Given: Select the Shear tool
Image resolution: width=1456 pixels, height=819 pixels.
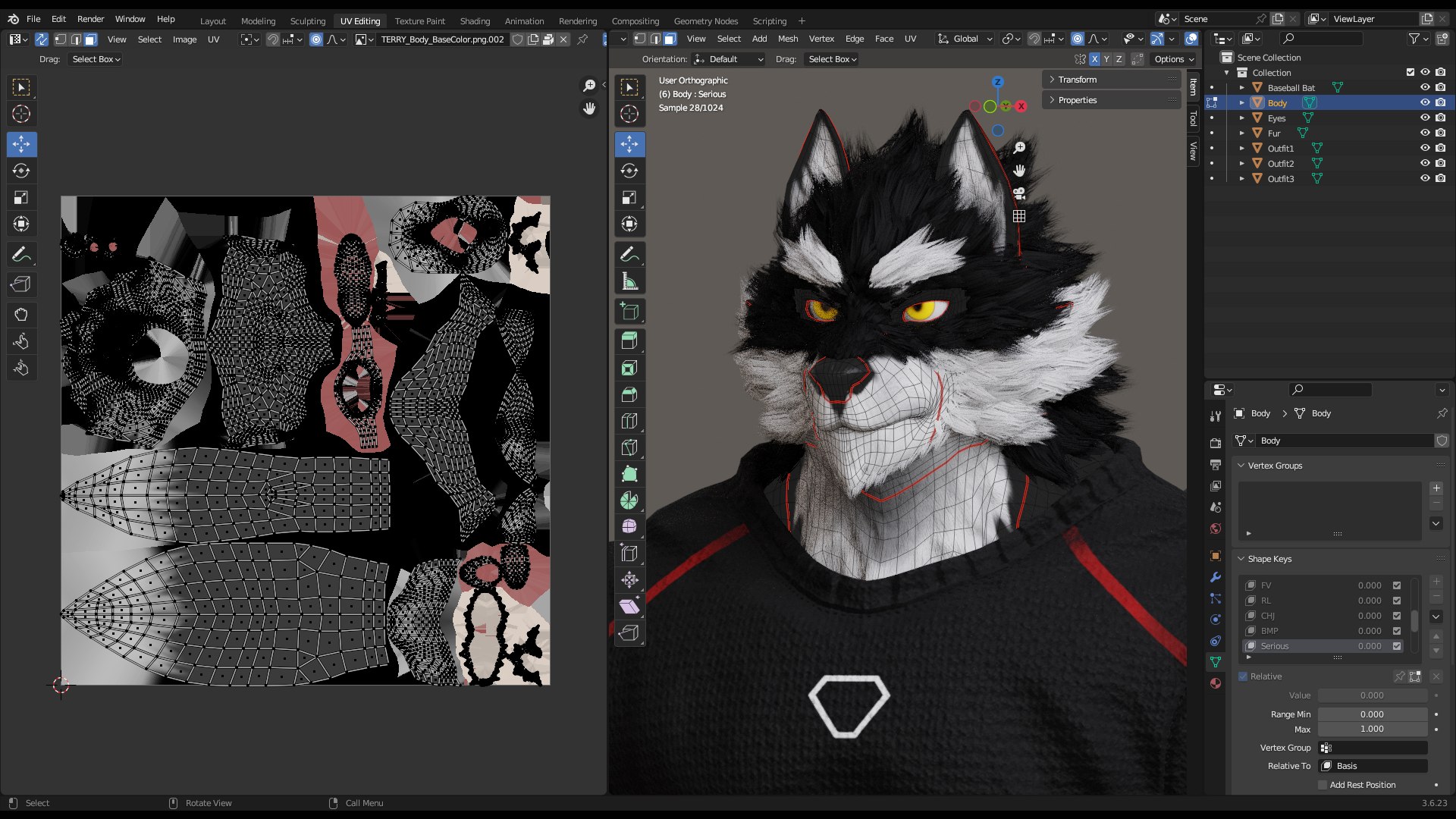Looking at the screenshot, I should [x=629, y=606].
